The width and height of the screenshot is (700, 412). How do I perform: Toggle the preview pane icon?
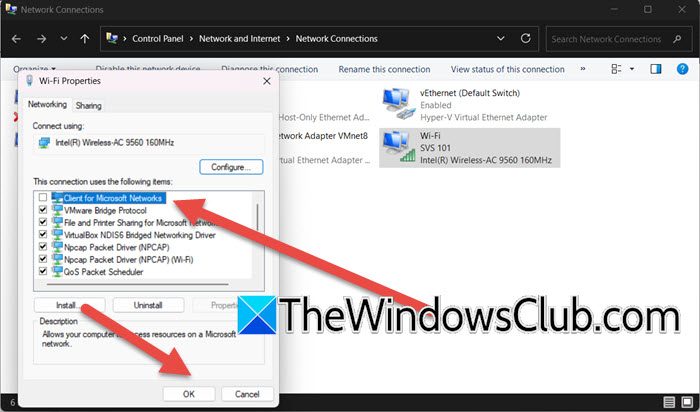coord(656,70)
